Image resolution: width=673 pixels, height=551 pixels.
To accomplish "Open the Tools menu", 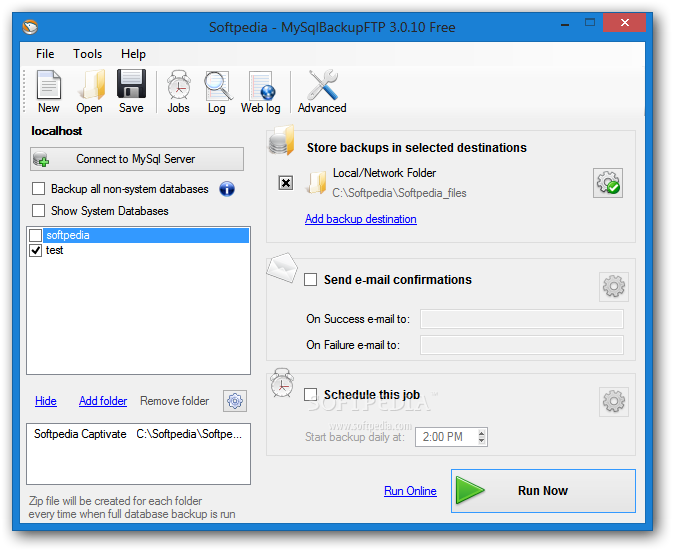I will tap(88, 54).
